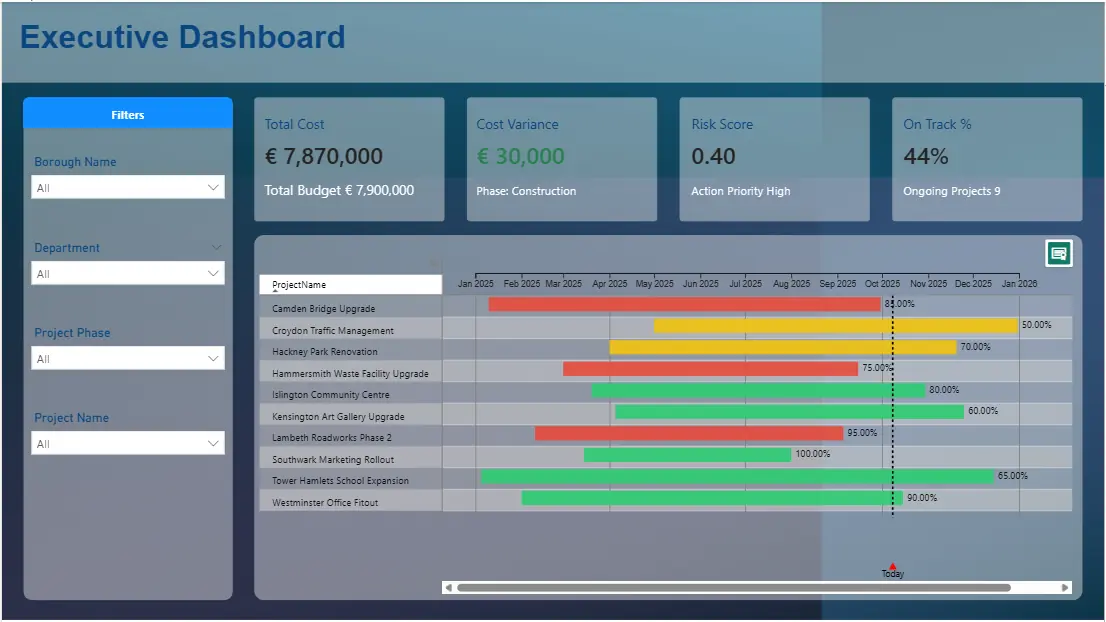
Task: Select the Lambeth Roadworks Phase 2 row label
Action: 332,438
